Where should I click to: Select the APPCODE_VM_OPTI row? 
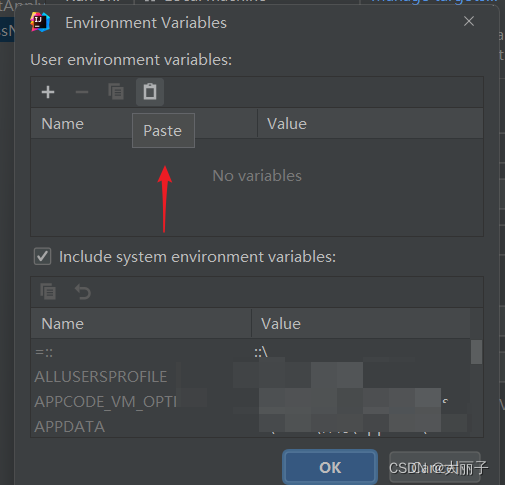(251, 402)
